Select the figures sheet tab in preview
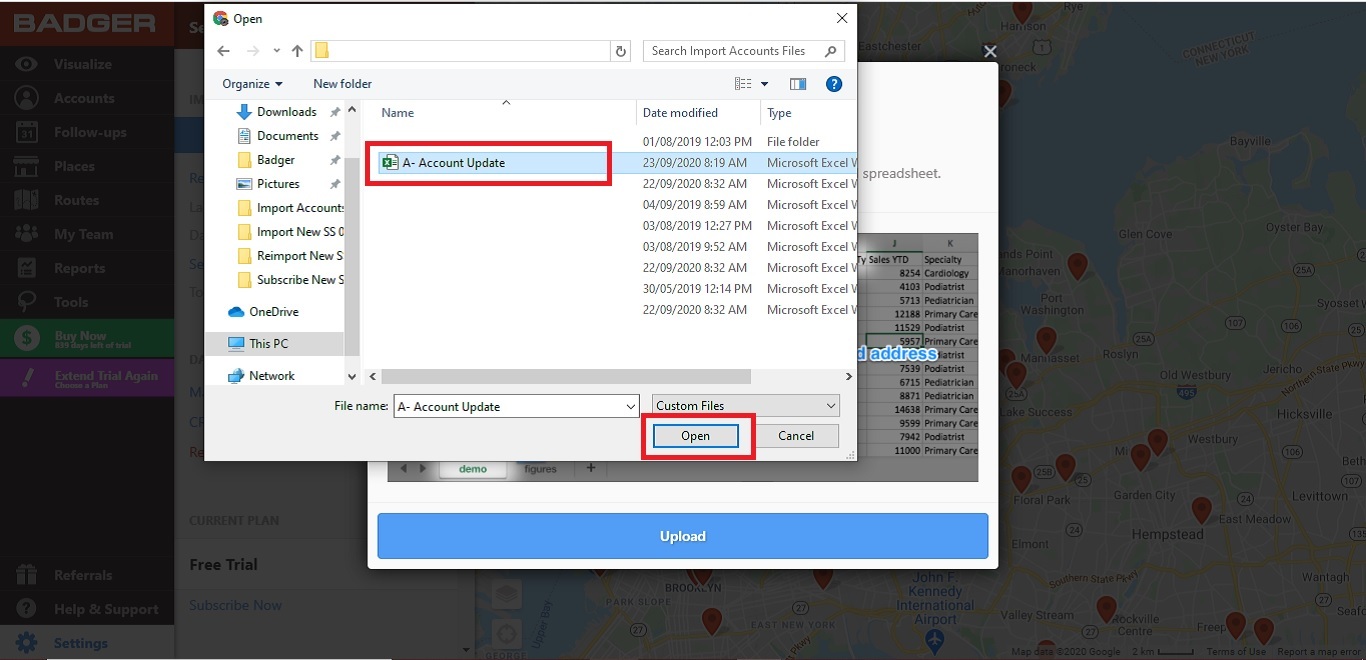Image resolution: width=1366 pixels, height=660 pixels. [x=541, y=468]
